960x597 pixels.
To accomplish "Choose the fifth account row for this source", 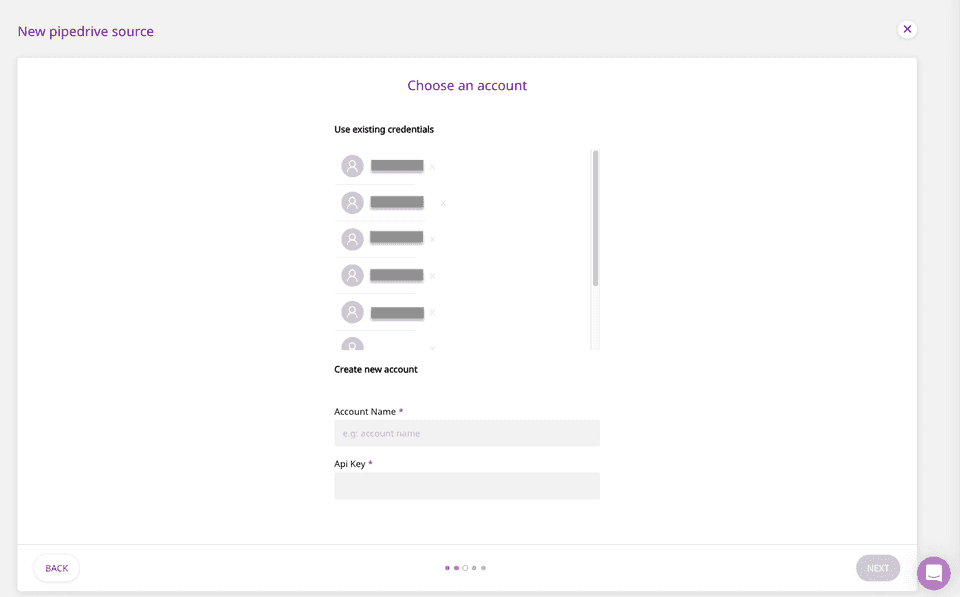I will point(395,311).
